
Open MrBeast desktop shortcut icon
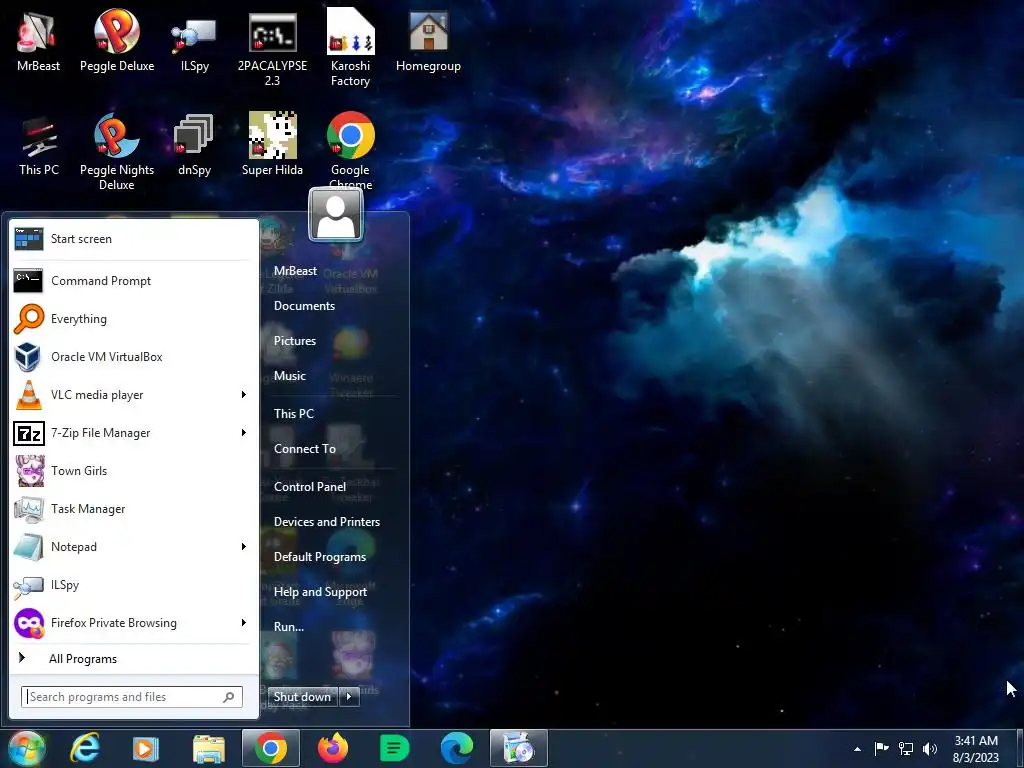coord(38,41)
